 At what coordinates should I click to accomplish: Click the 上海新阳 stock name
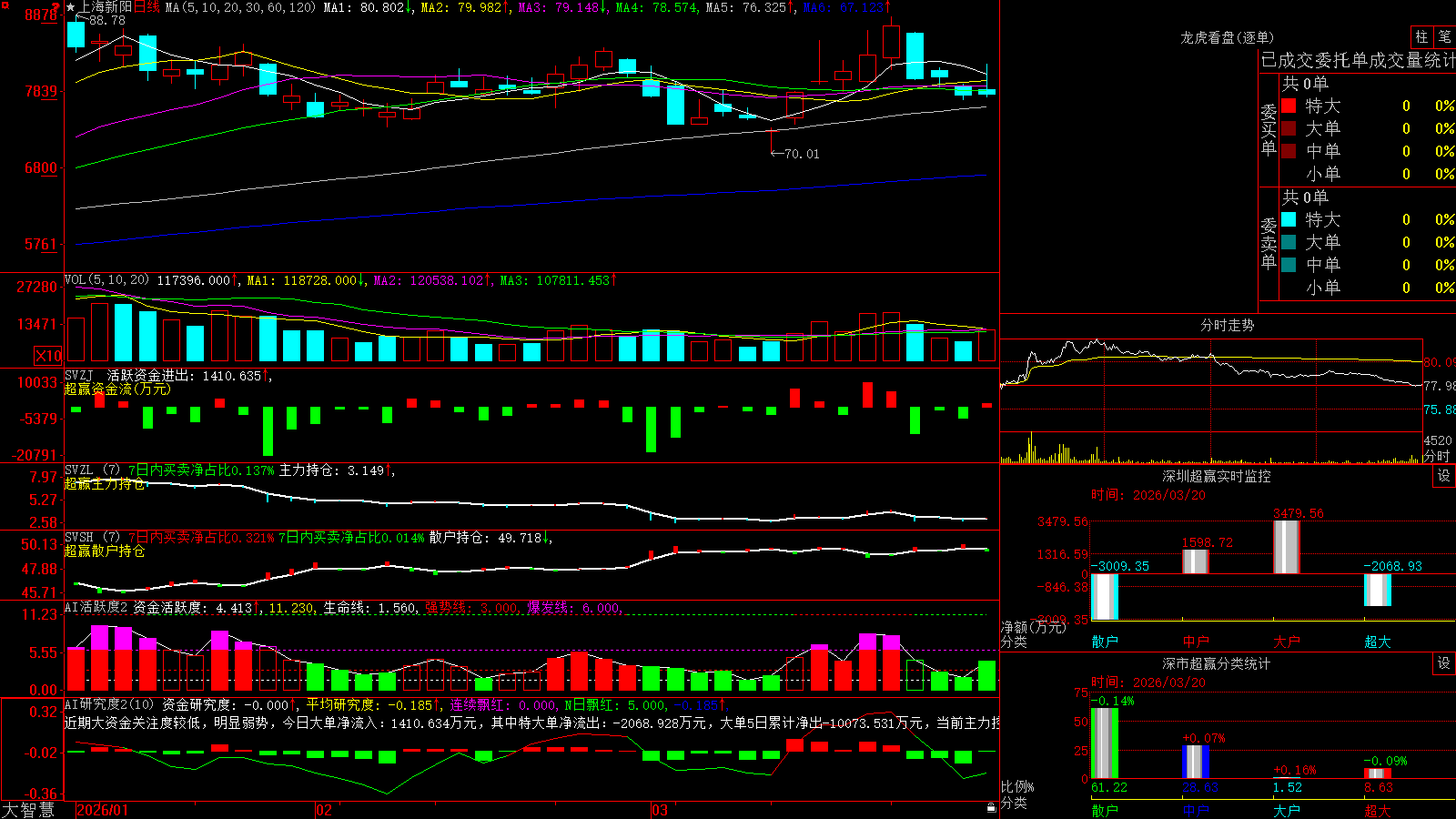(106, 7)
